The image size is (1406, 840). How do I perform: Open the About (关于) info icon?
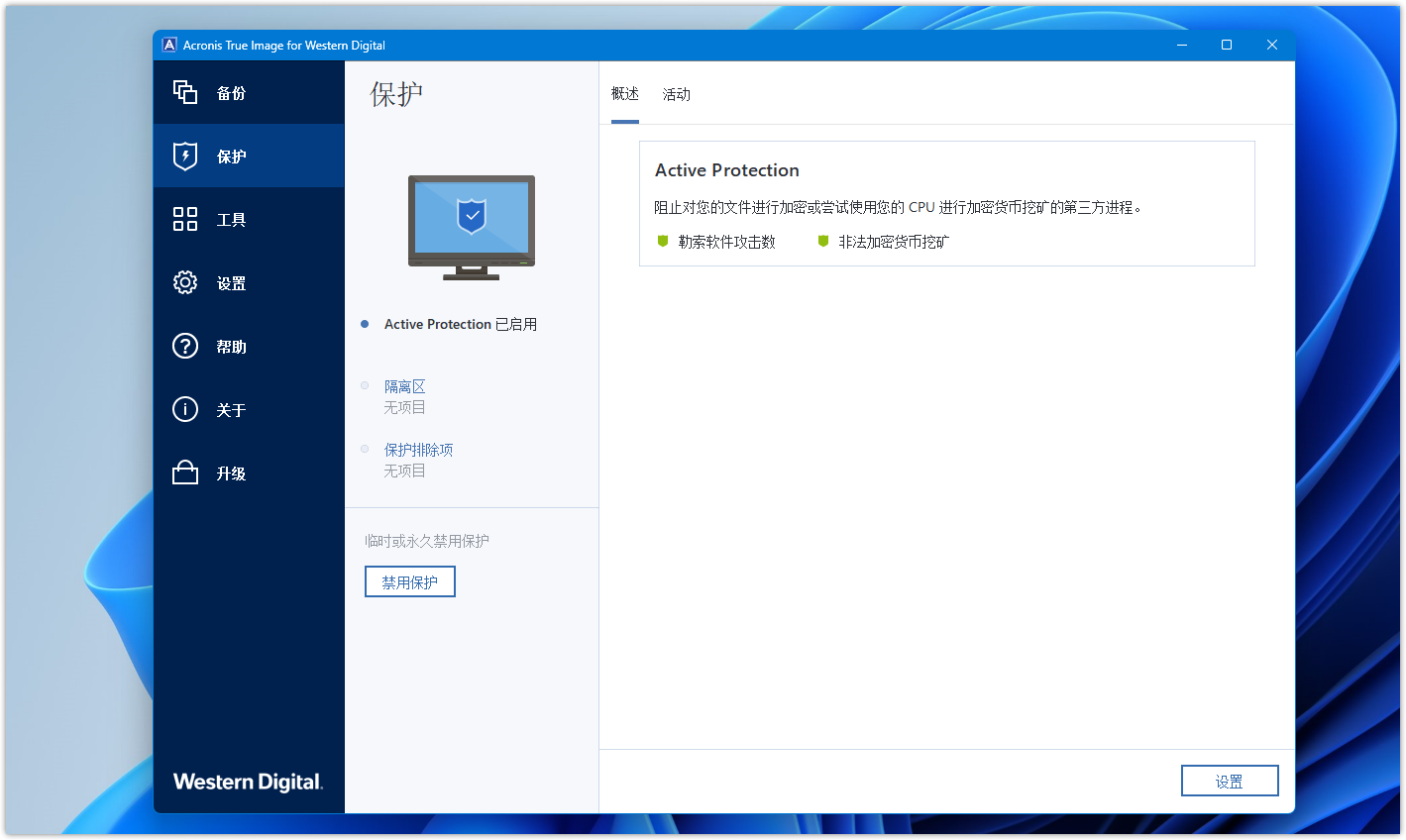[x=185, y=409]
